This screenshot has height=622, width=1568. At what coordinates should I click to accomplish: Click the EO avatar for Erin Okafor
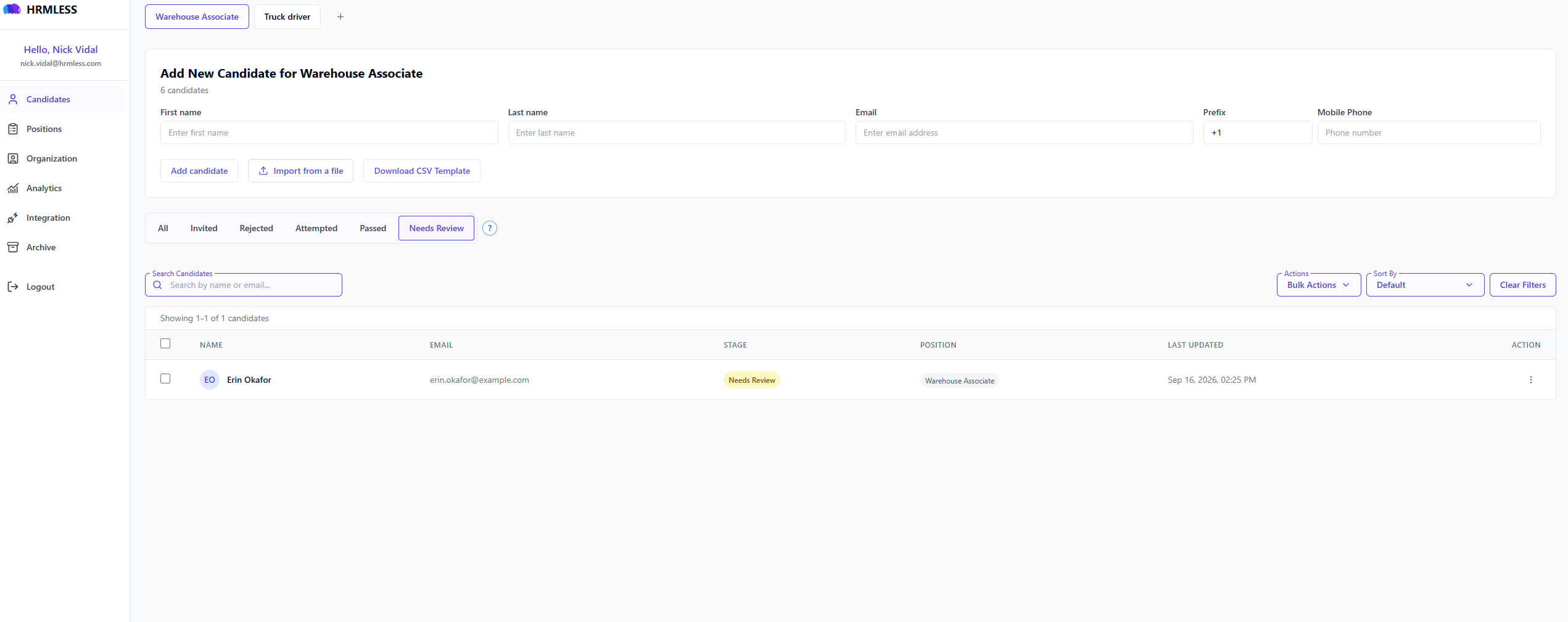click(210, 380)
